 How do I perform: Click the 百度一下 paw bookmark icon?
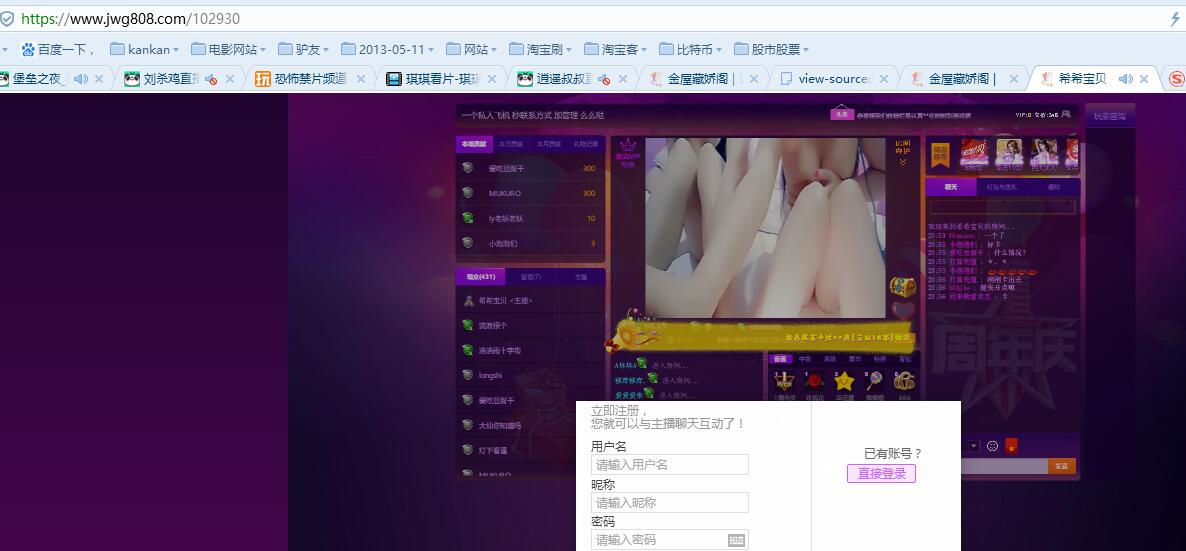(x=28, y=49)
